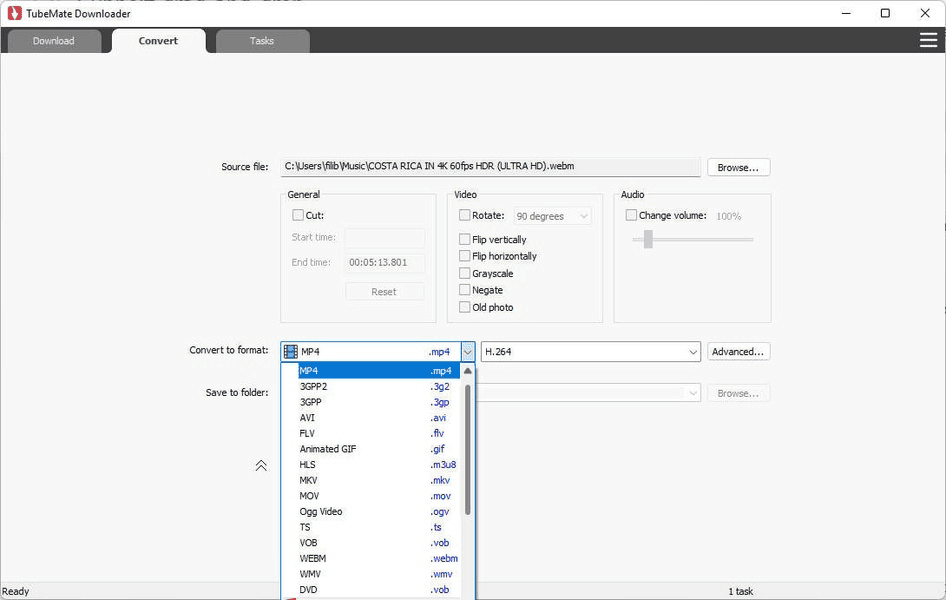Open the hamburger menu
This screenshot has width=946, height=600.
click(x=928, y=40)
